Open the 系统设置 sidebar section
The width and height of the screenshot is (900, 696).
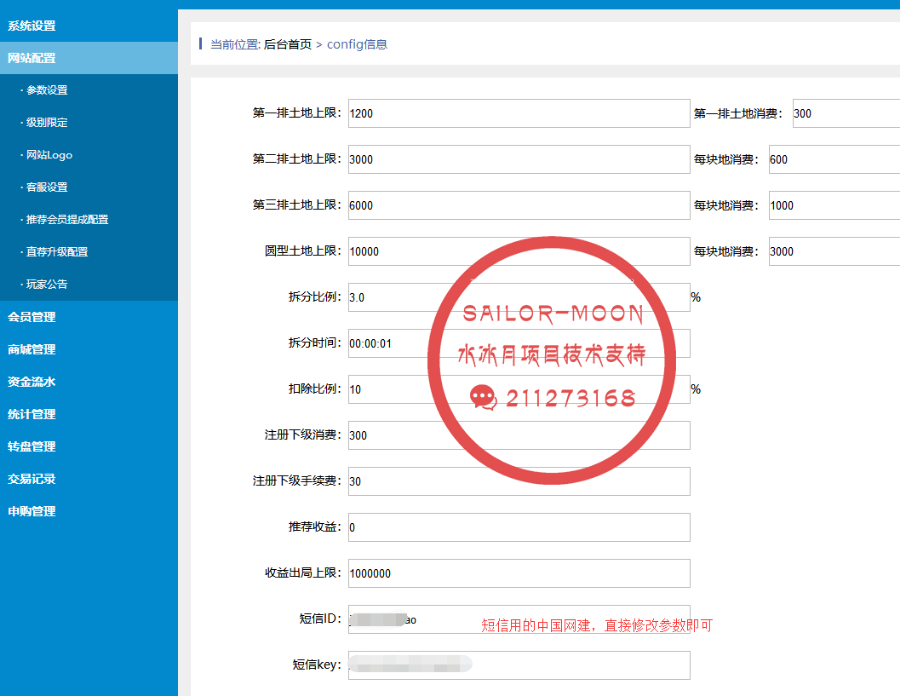pos(32,26)
